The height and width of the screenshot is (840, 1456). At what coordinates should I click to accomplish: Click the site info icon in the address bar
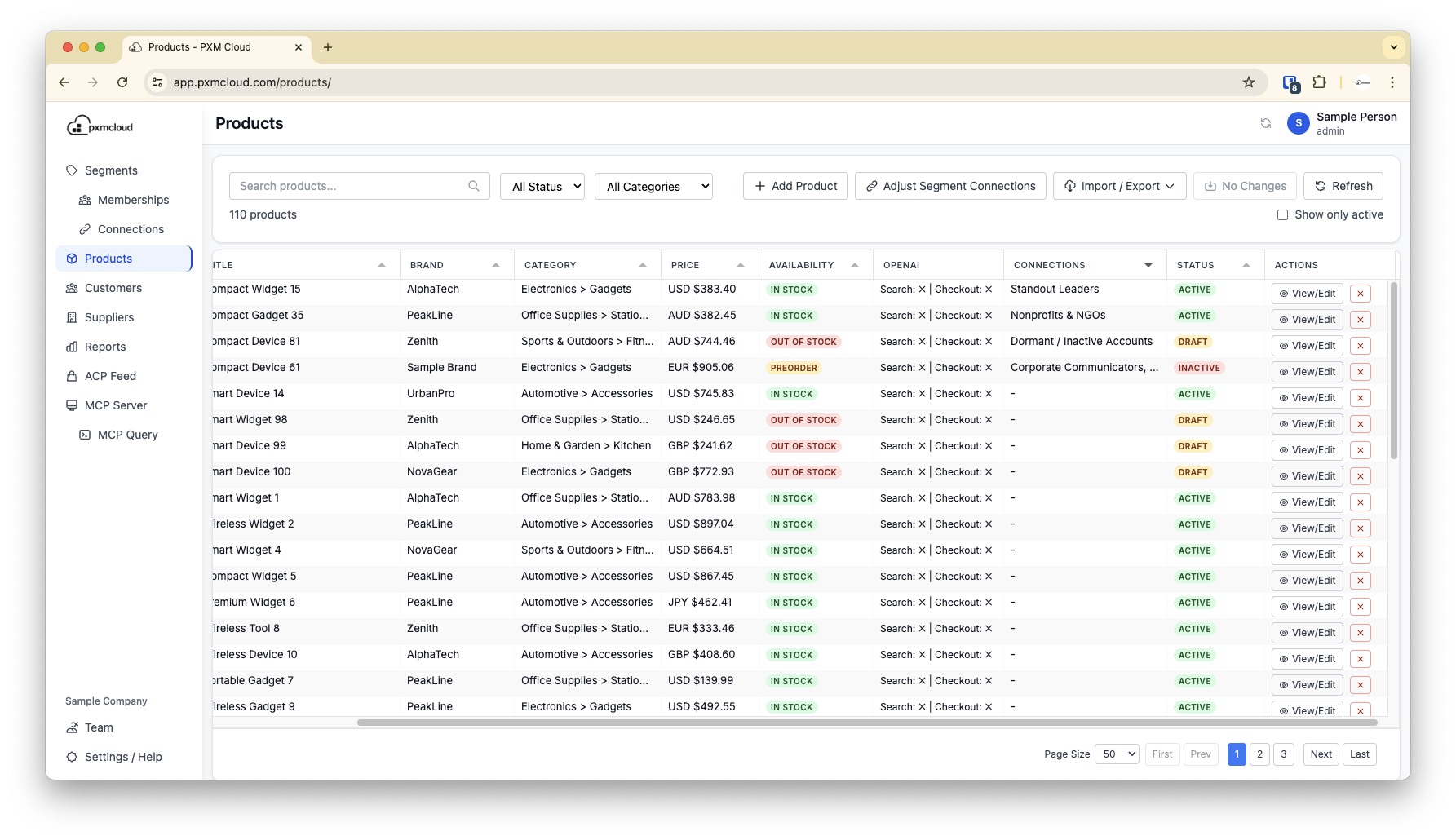click(158, 82)
